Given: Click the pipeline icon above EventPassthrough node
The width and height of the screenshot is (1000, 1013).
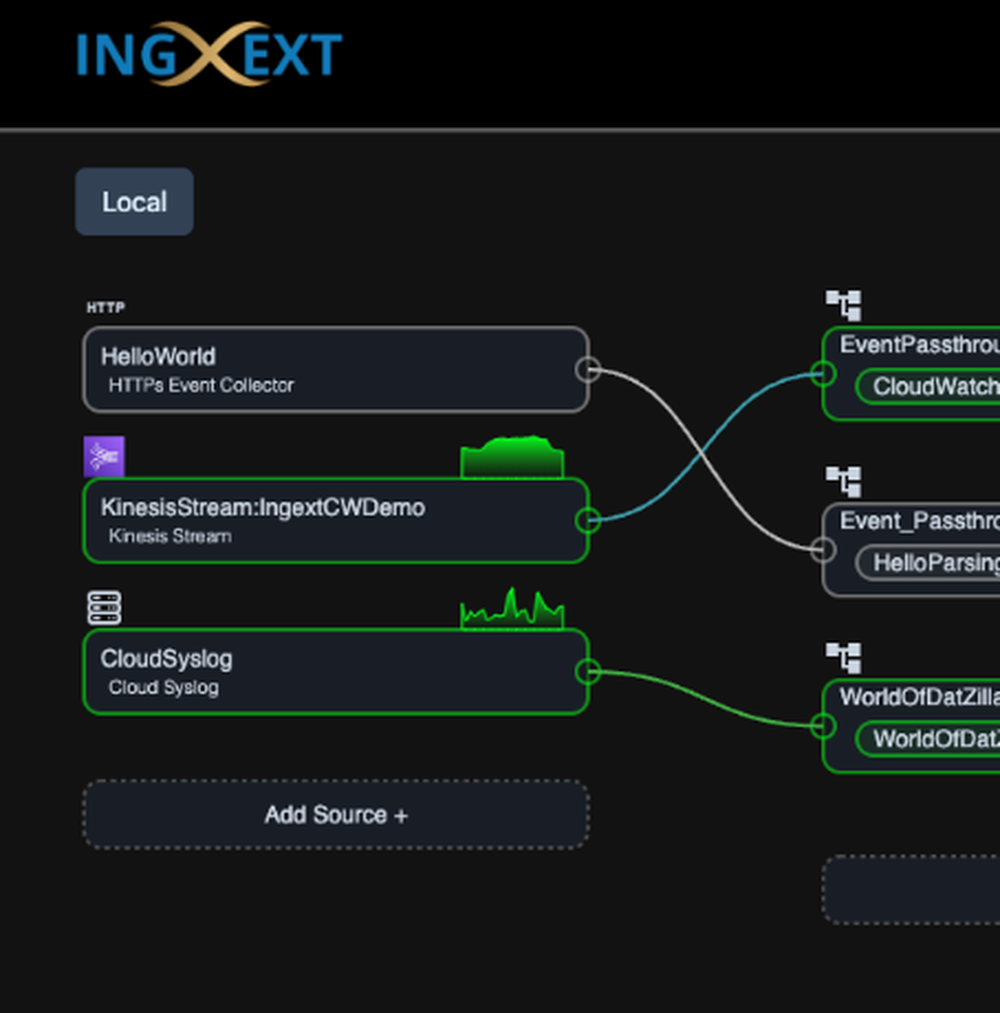Looking at the screenshot, I should [844, 305].
